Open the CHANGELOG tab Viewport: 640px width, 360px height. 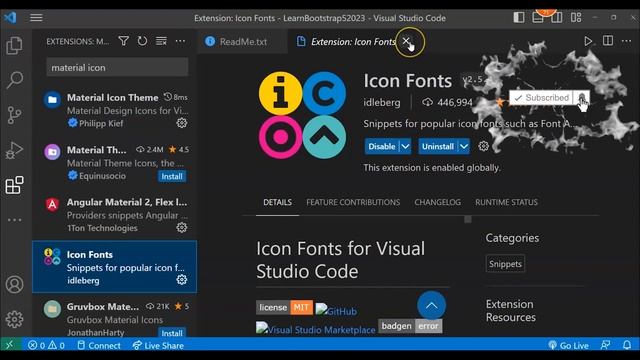pyautogui.click(x=438, y=202)
